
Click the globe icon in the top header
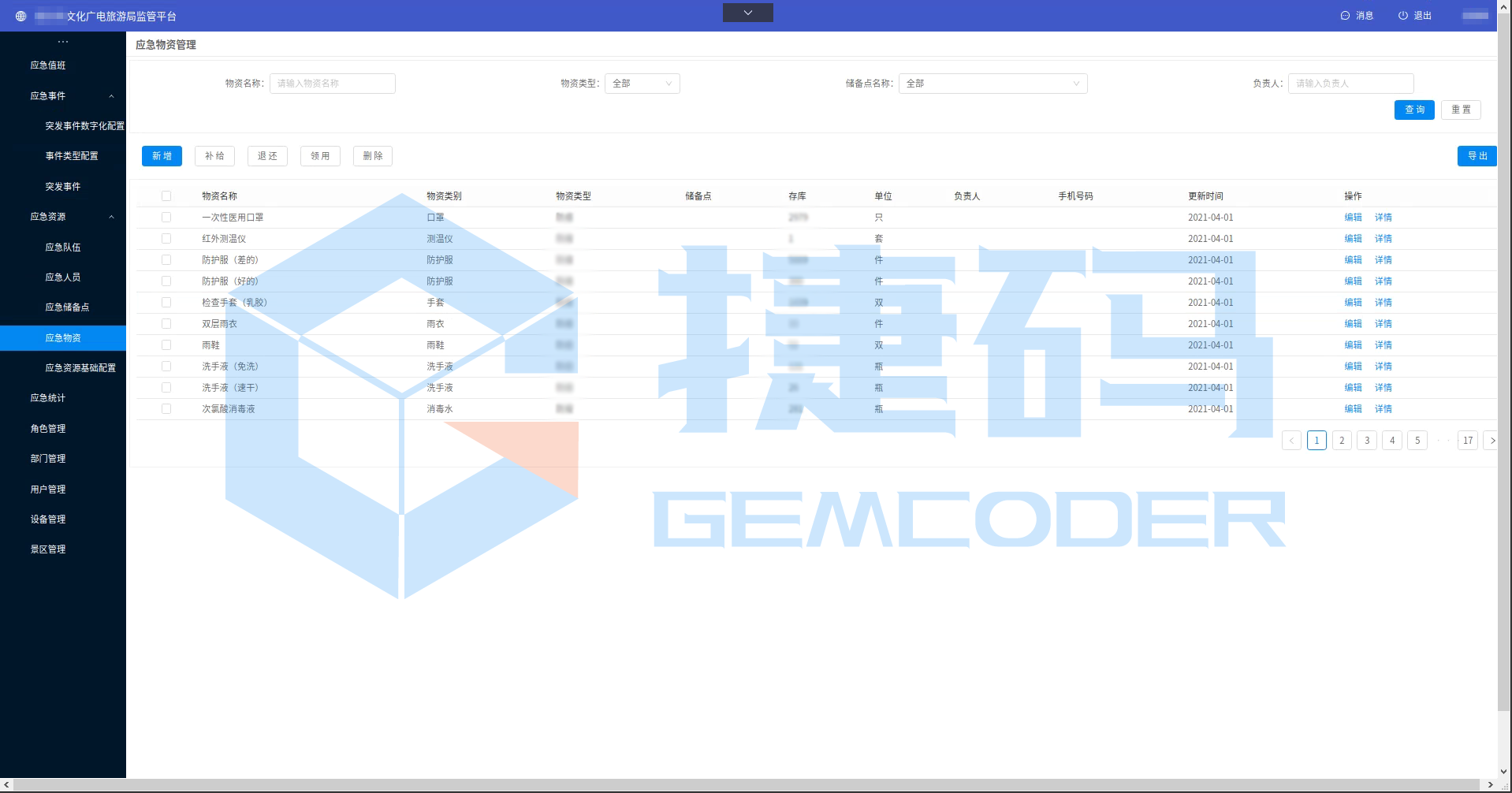coord(21,15)
